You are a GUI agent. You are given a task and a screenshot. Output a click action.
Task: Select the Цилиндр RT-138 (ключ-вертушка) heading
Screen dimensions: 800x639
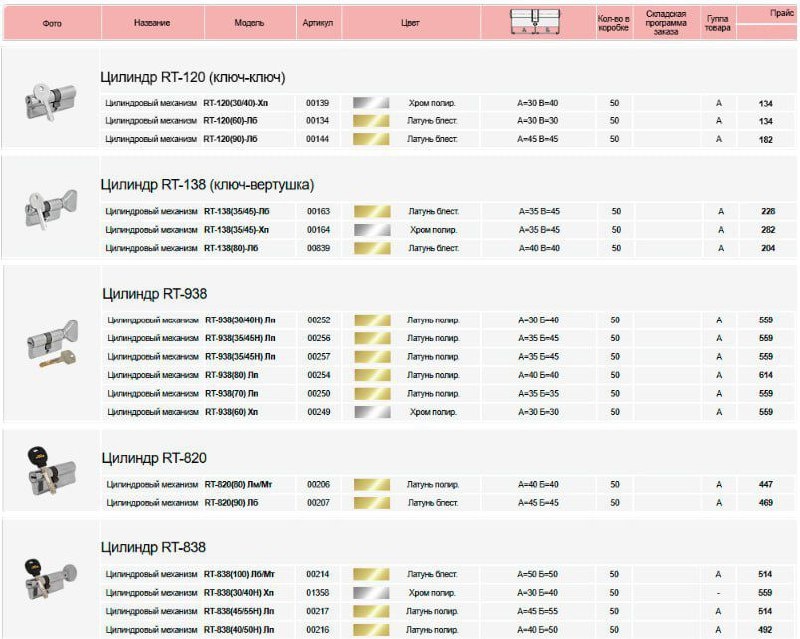coord(207,184)
